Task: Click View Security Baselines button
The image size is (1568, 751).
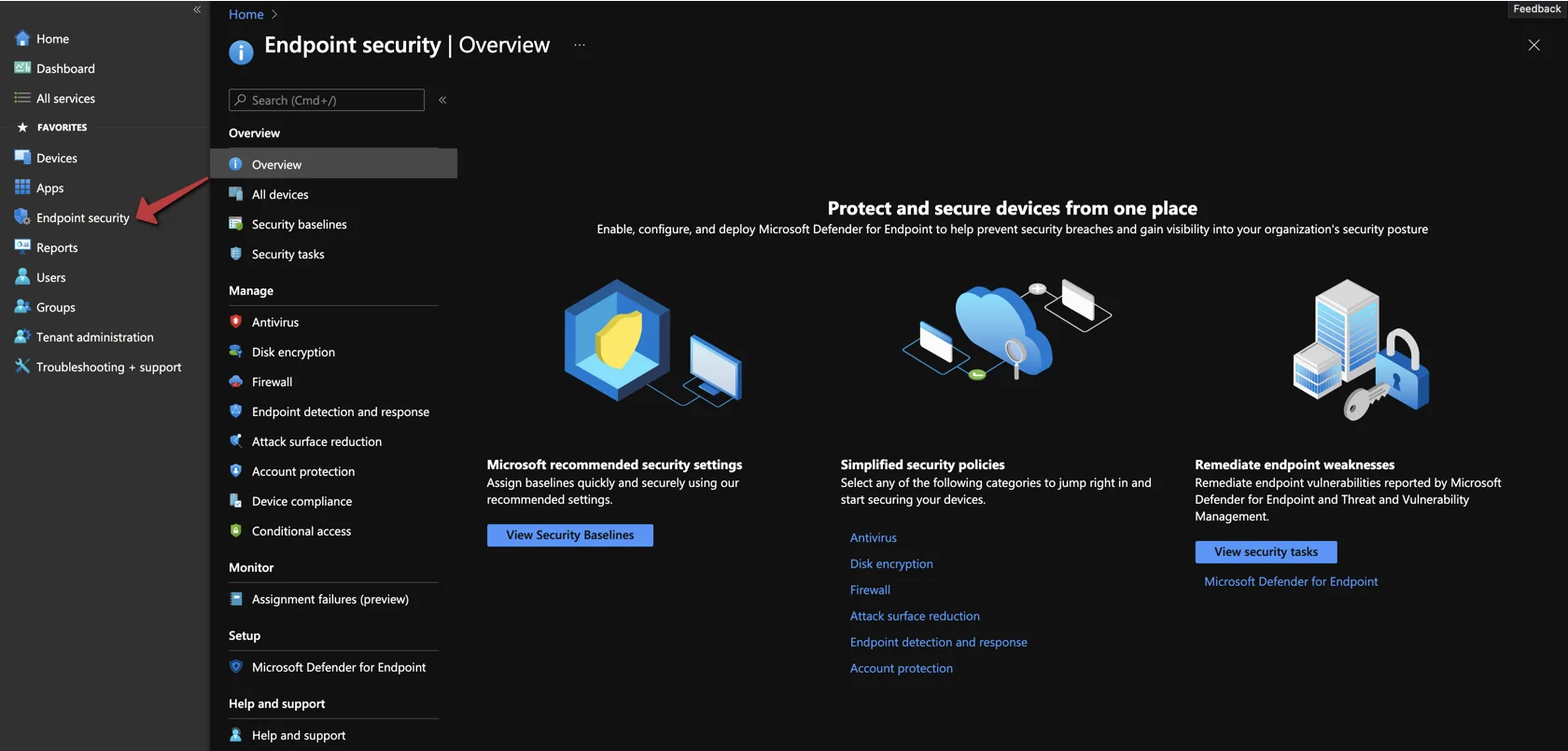Action: tap(570, 535)
